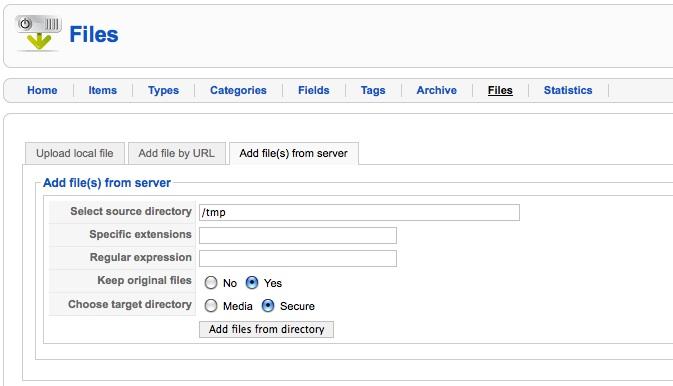The width and height of the screenshot is (673, 386).
Task: Open the Archive section
Action: click(437, 90)
